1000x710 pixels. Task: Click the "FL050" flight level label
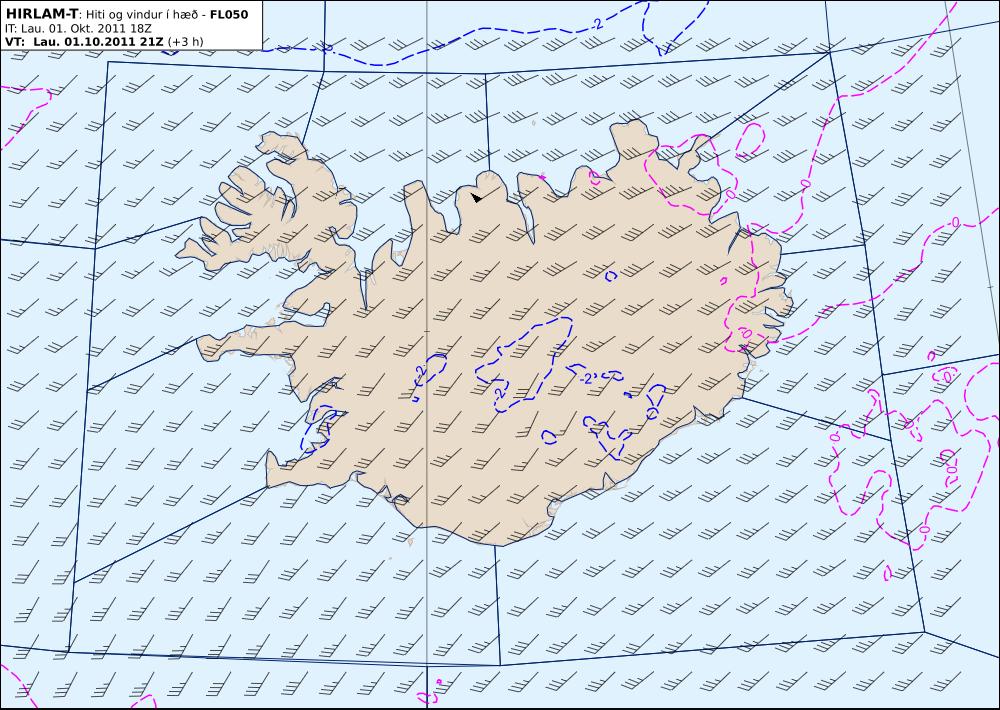[229, 15]
